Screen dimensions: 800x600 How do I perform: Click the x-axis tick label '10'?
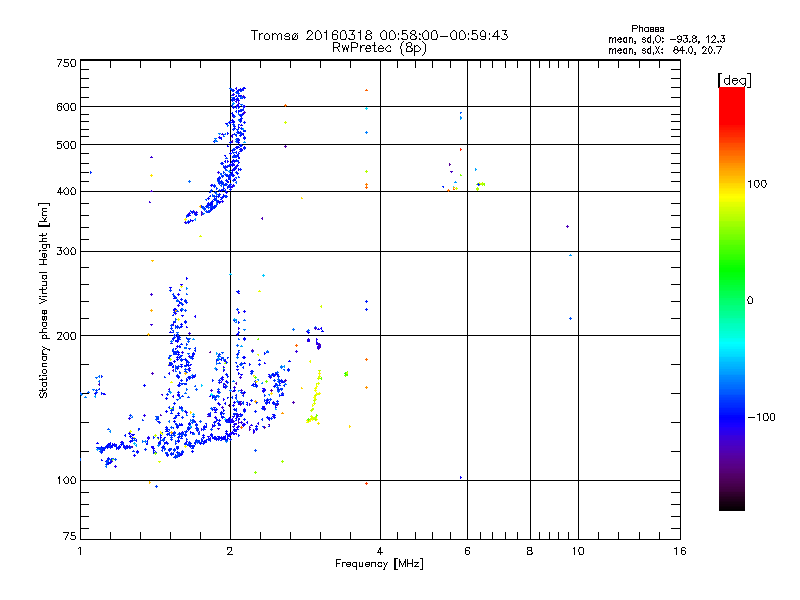pyautogui.click(x=578, y=551)
